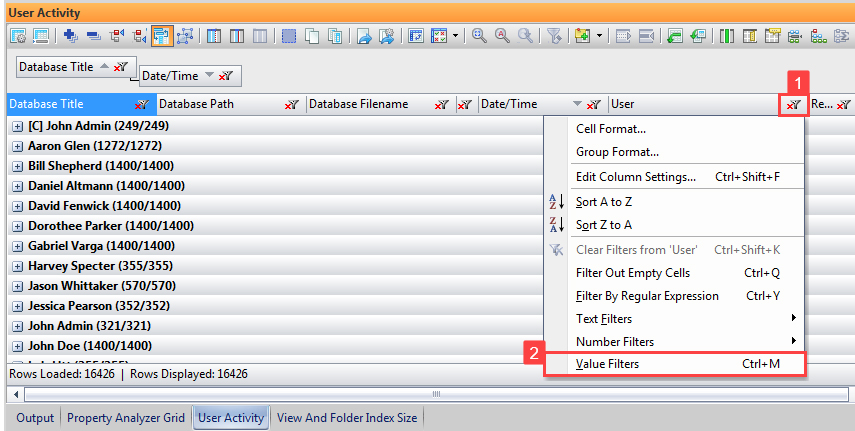Select Sort Z to A
The image size is (855, 431).
pos(674,225)
